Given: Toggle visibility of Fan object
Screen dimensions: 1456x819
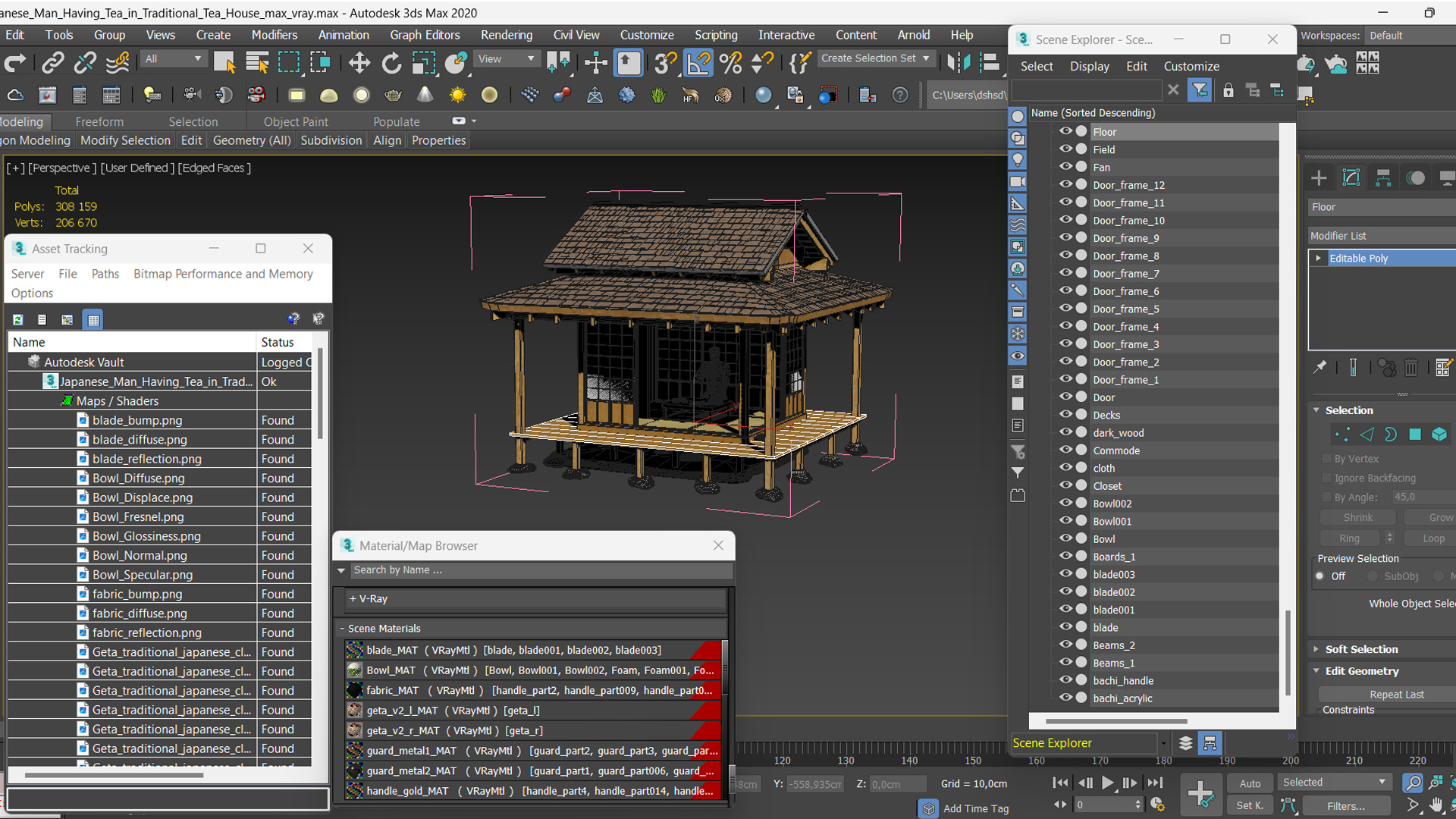Looking at the screenshot, I should click(1065, 167).
